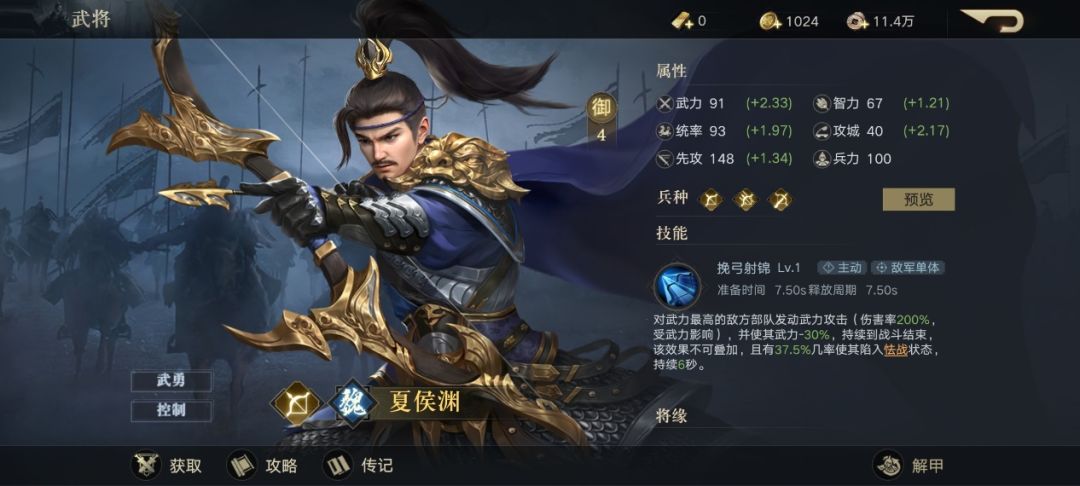Open the 攻略 strategy guide
Screen dimensions: 1080x486
coord(262,466)
